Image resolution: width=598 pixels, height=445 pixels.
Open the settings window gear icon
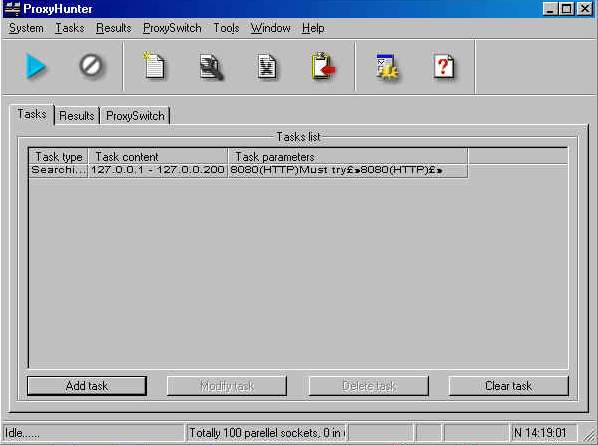pyautogui.click(x=387, y=67)
